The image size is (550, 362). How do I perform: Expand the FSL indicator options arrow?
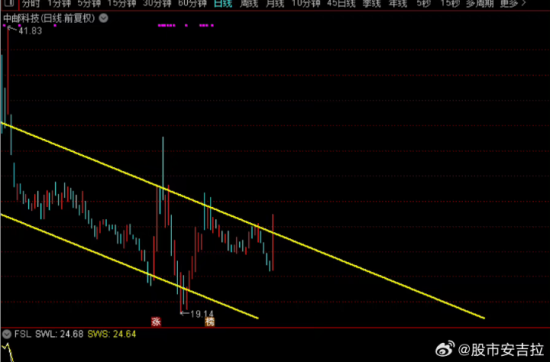point(7,334)
